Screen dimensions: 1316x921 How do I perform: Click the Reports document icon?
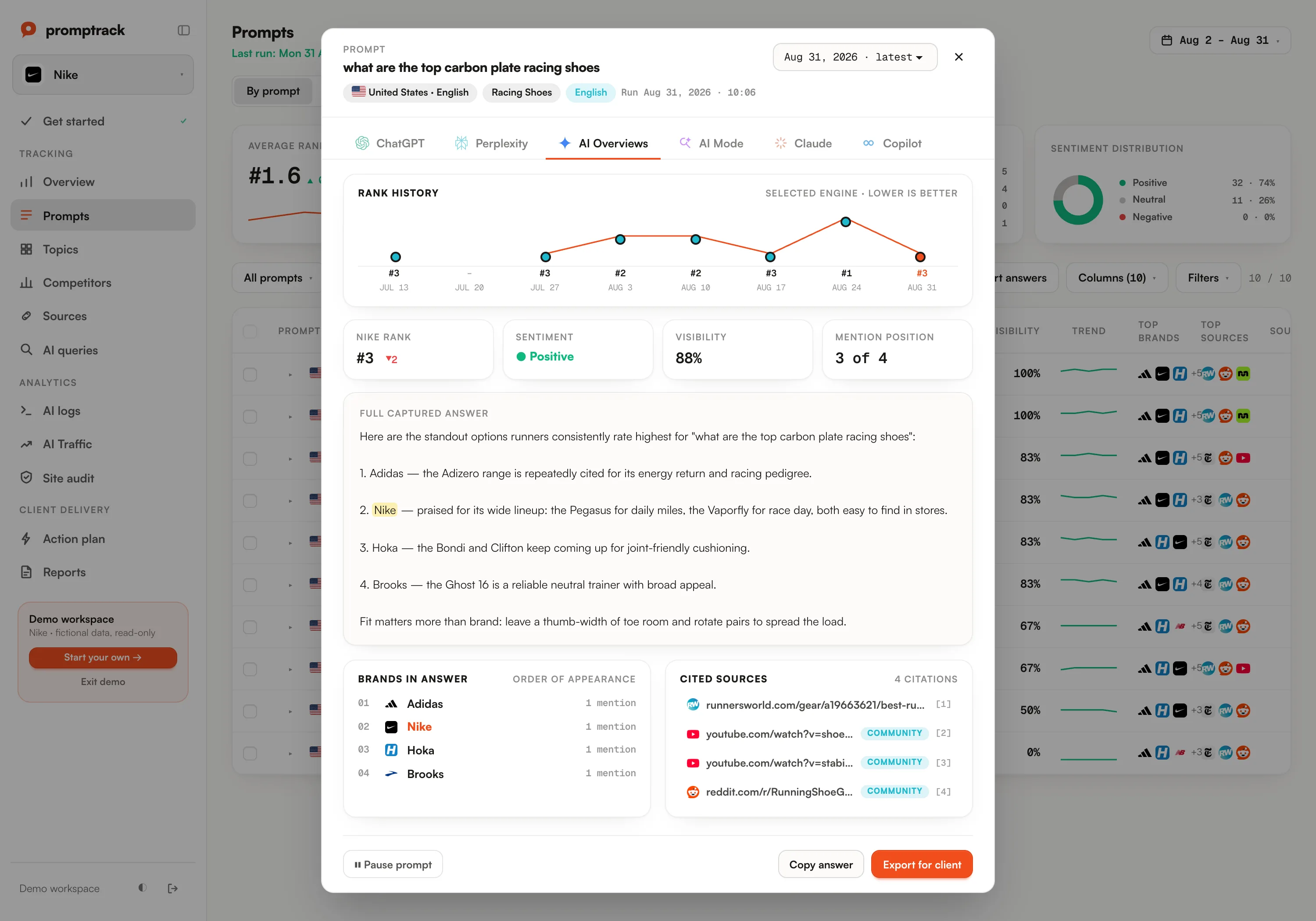pos(26,572)
